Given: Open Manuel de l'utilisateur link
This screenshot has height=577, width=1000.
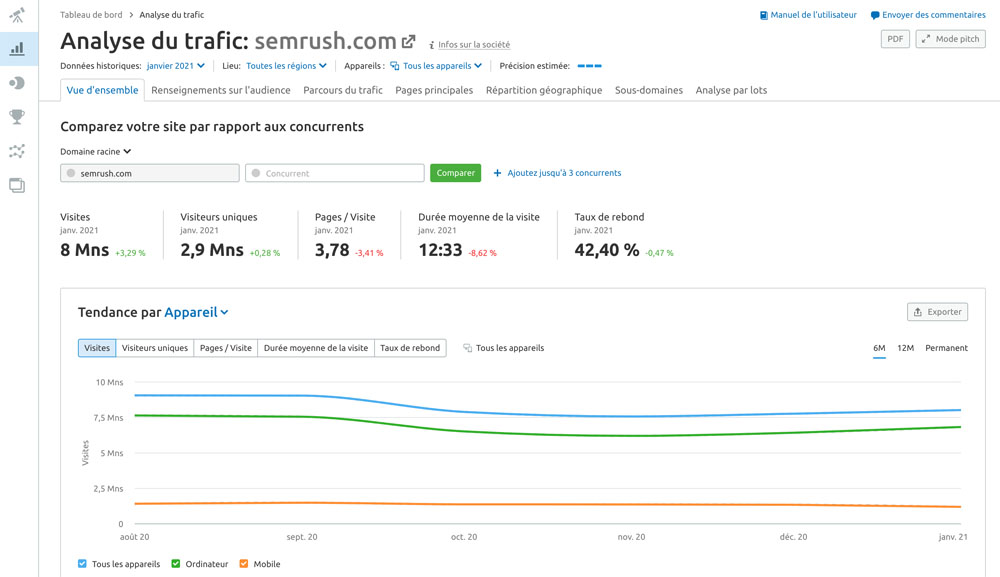Looking at the screenshot, I should pos(813,15).
